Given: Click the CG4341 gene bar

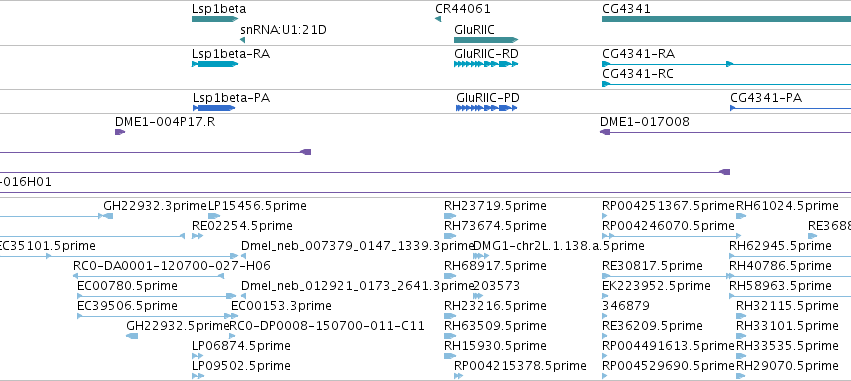Looking at the screenshot, I should coord(726,19).
